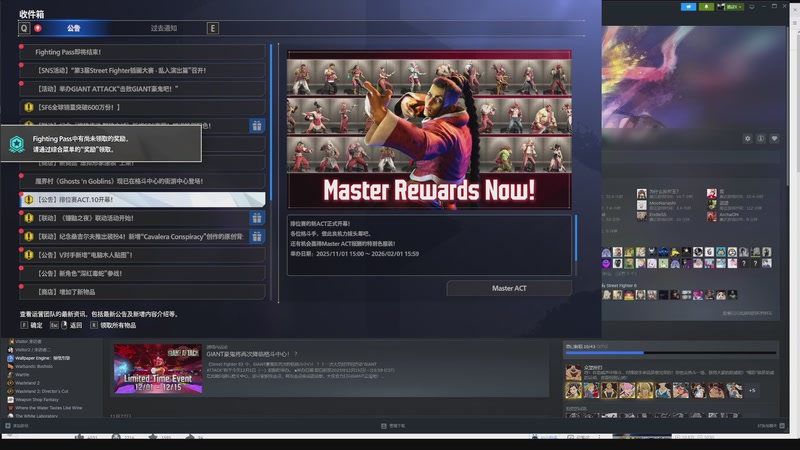800x450 pixels.
Task: Claim gift icon on Cavalera Conspiracy row
Action: click(x=257, y=236)
